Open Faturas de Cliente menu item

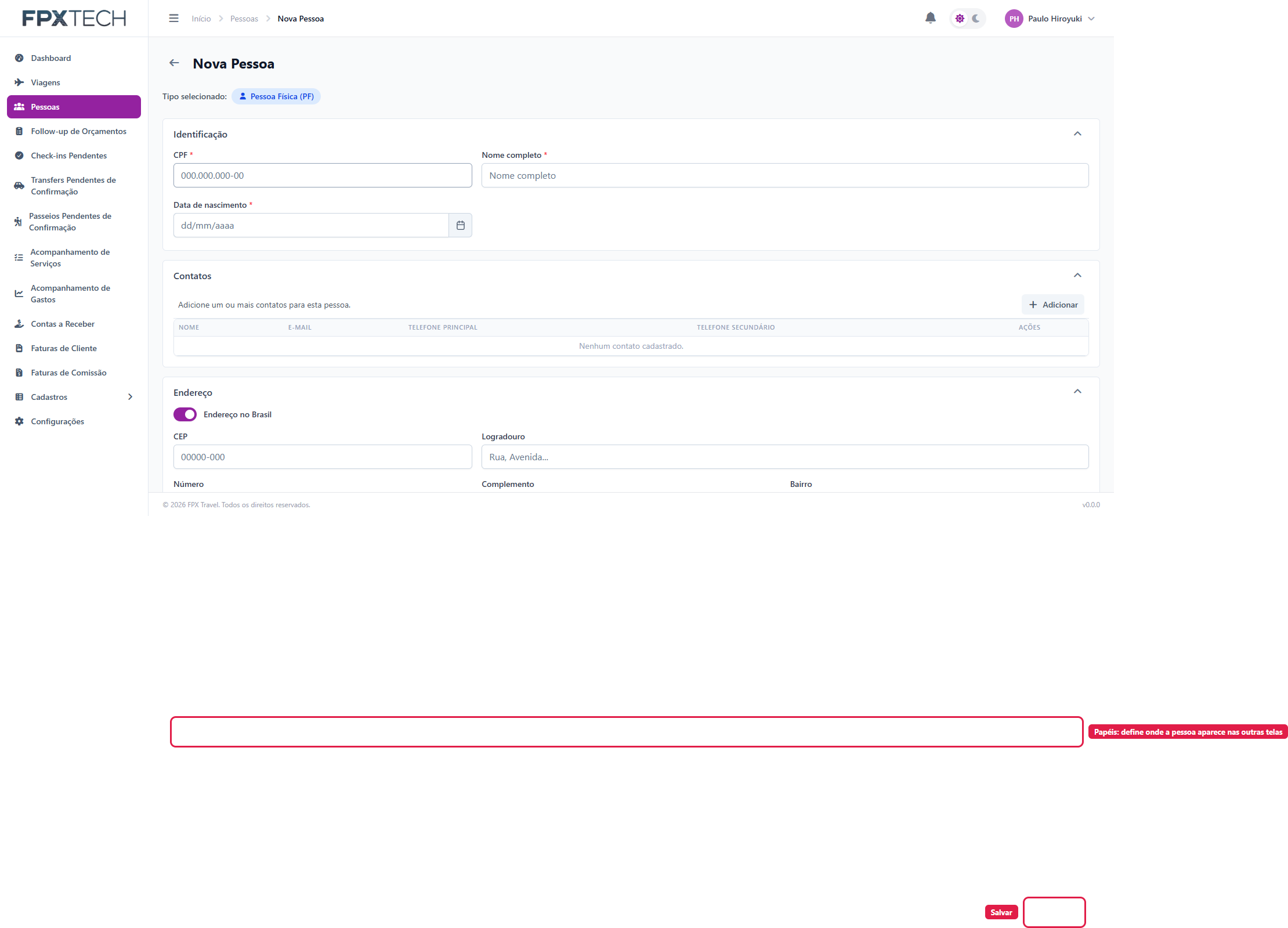(74, 348)
